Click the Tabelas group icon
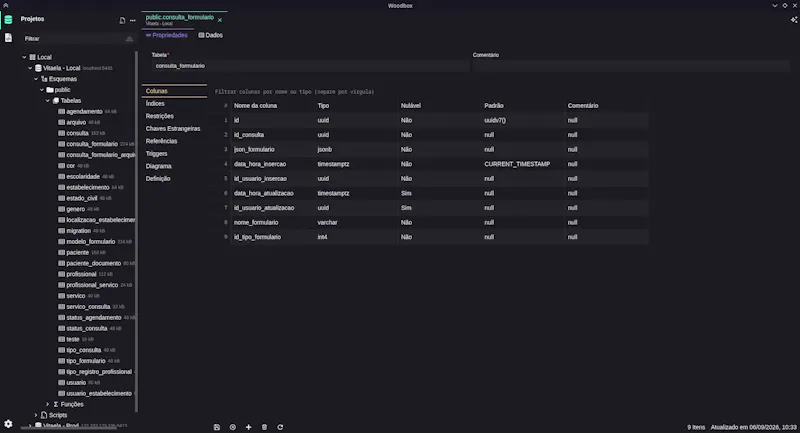 (x=56, y=100)
